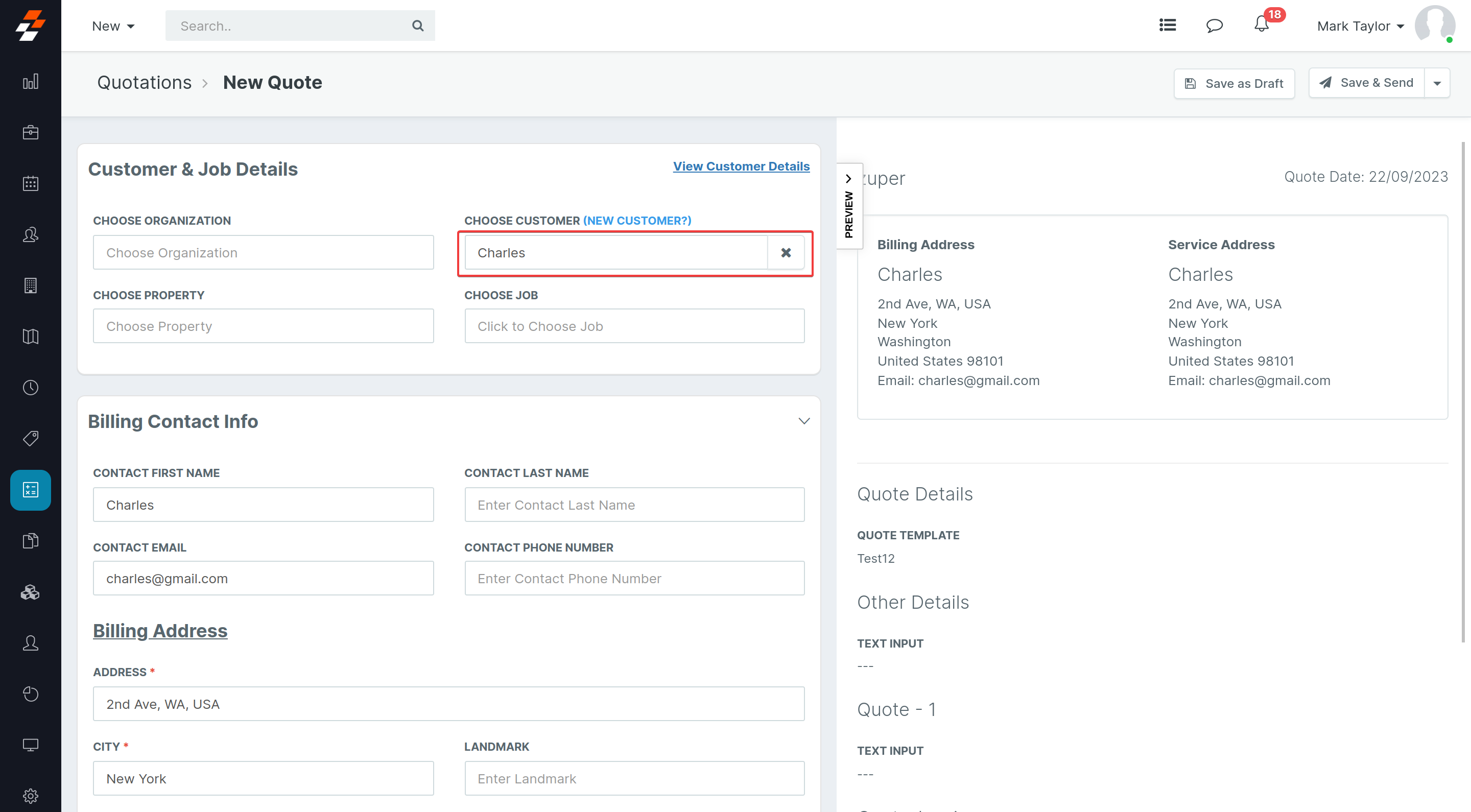Click the Save as Draft button
The image size is (1471, 812).
point(1233,83)
